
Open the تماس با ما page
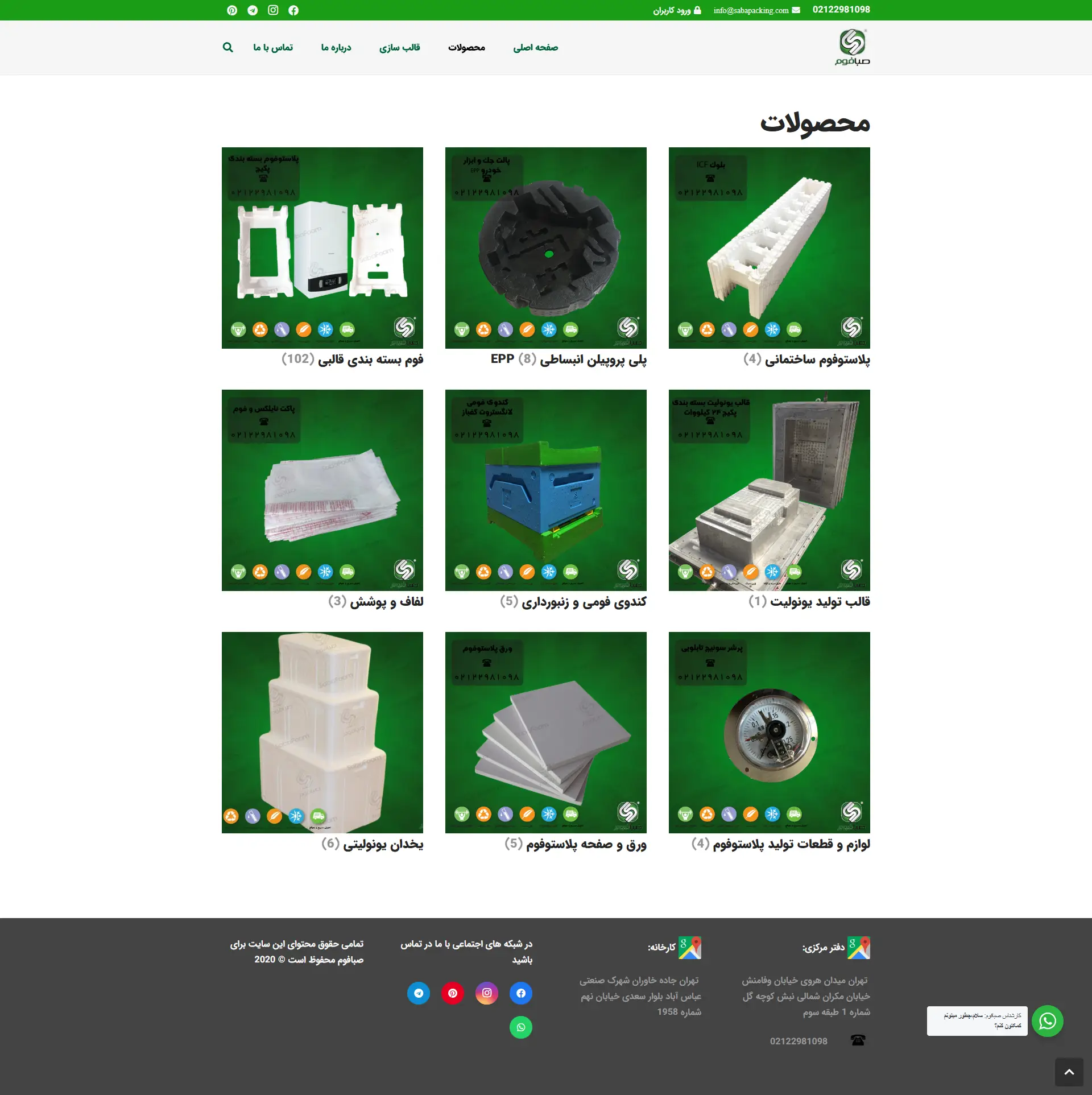click(273, 47)
